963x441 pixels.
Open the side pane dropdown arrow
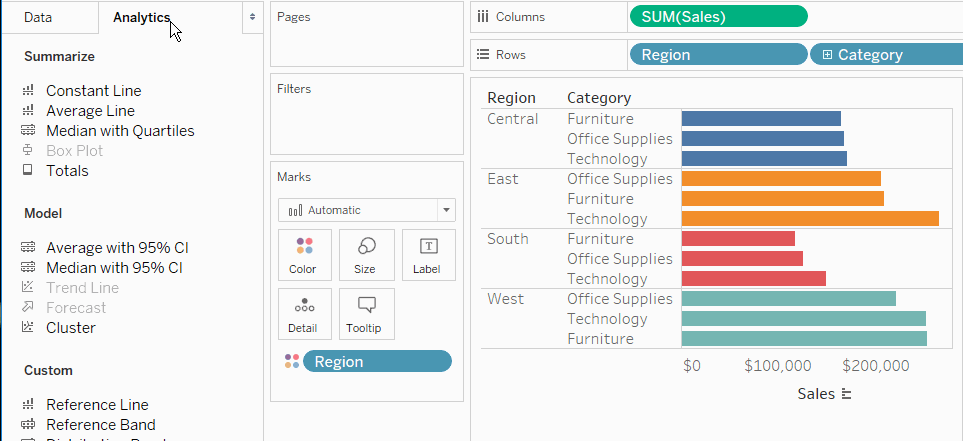(251, 17)
